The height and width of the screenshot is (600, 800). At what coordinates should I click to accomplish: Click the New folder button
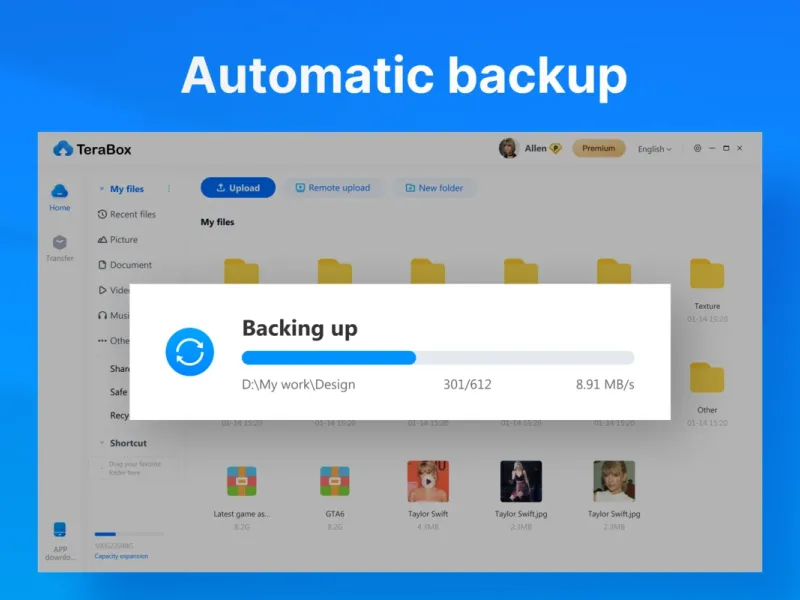434,188
